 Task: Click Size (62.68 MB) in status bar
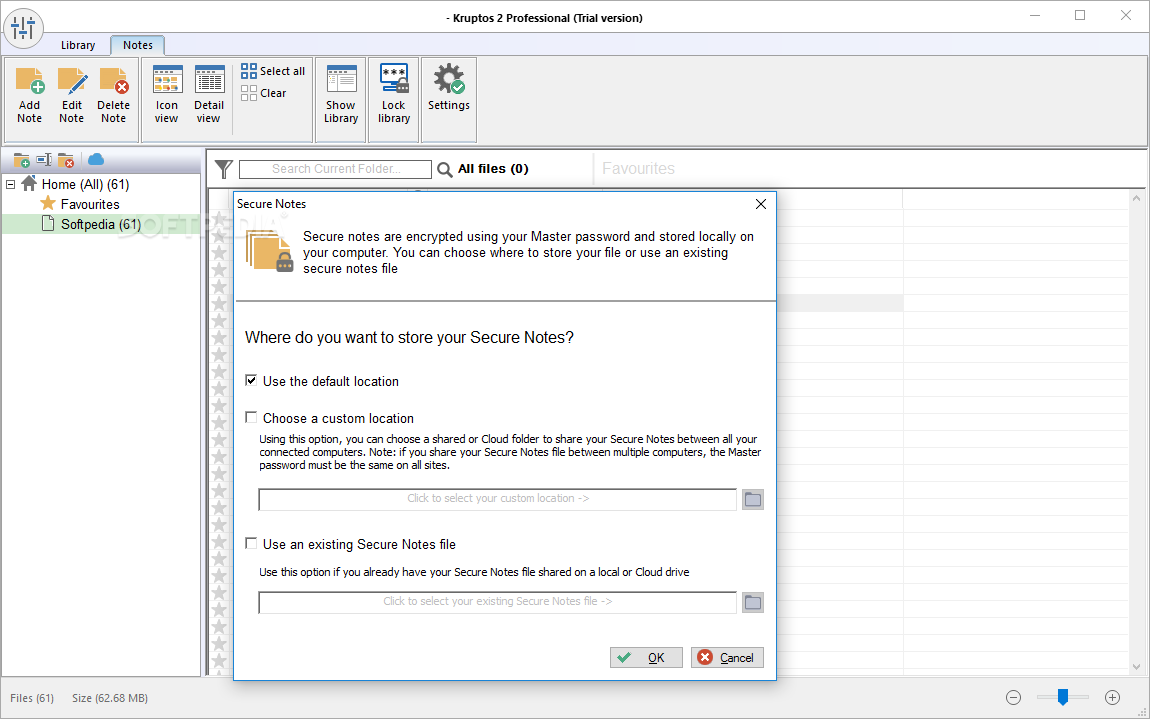click(x=110, y=698)
